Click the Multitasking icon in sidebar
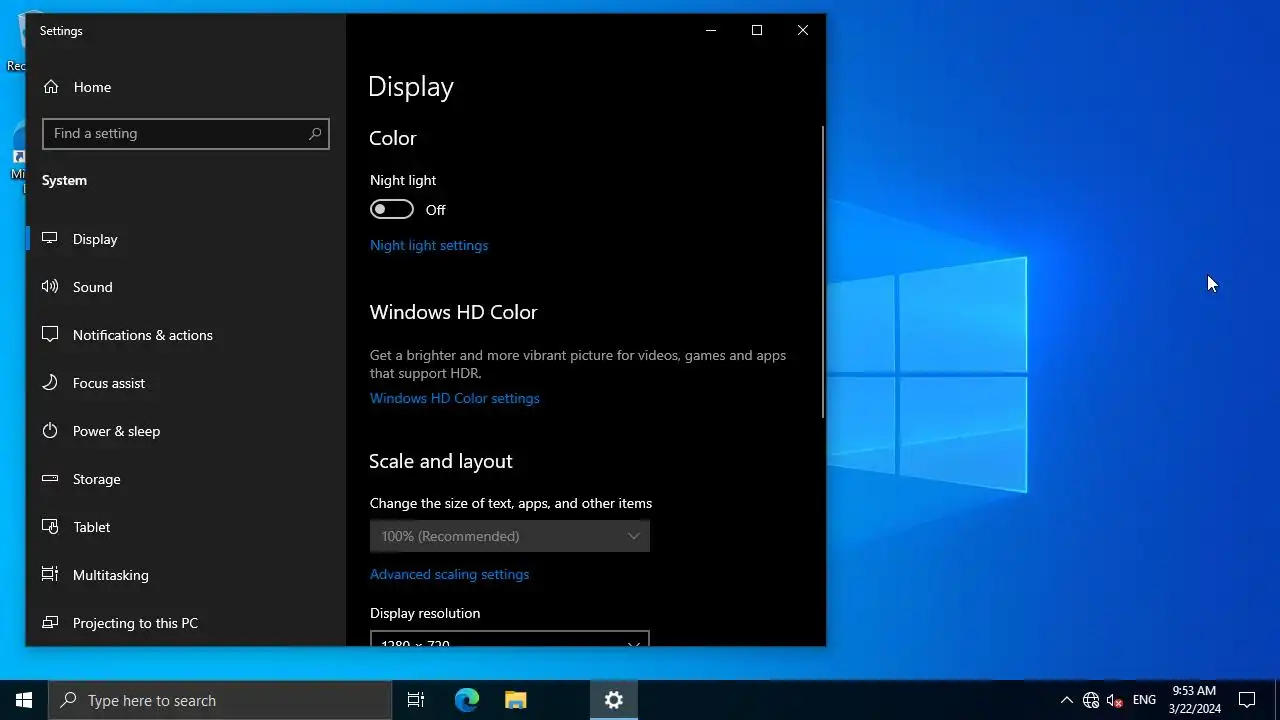The width and height of the screenshot is (1280, 720). tap(50, 575)
